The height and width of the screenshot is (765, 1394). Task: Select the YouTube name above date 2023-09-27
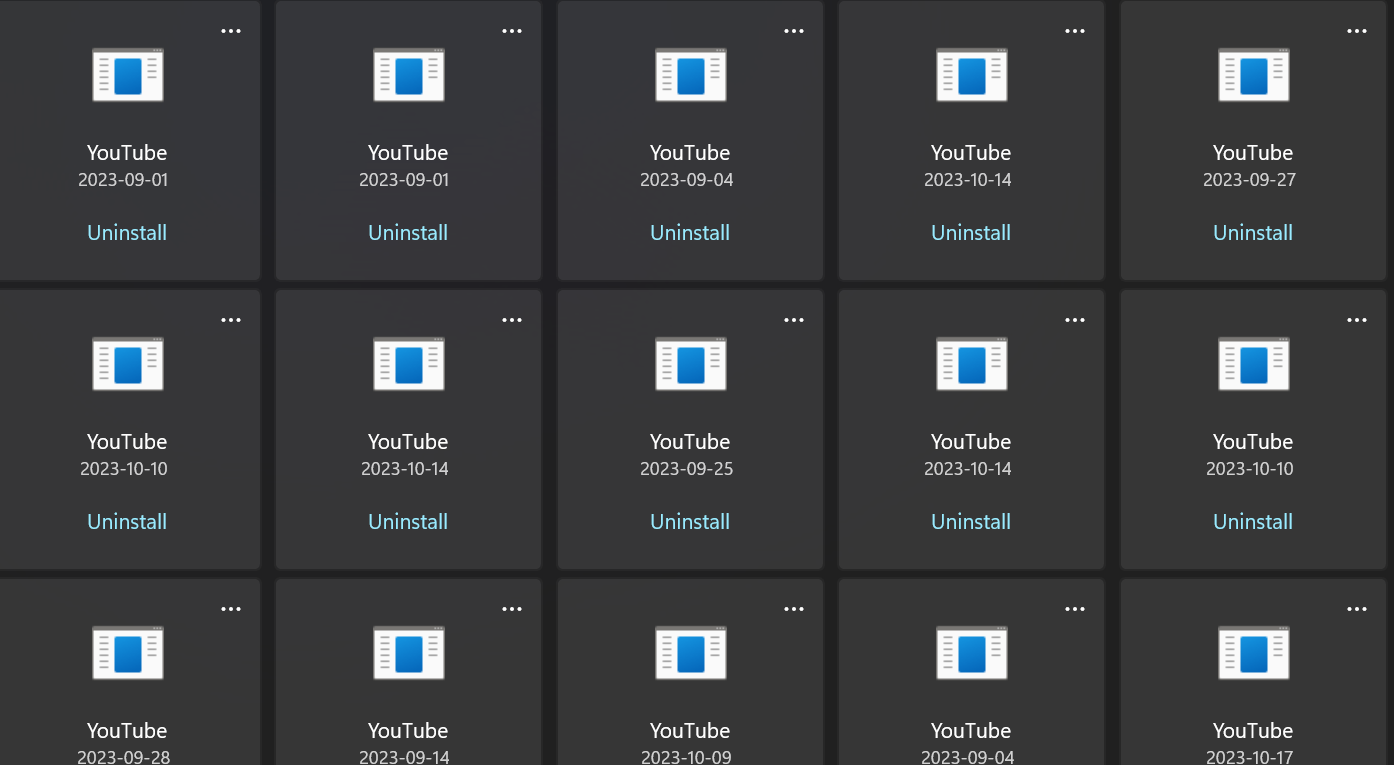1253,153
